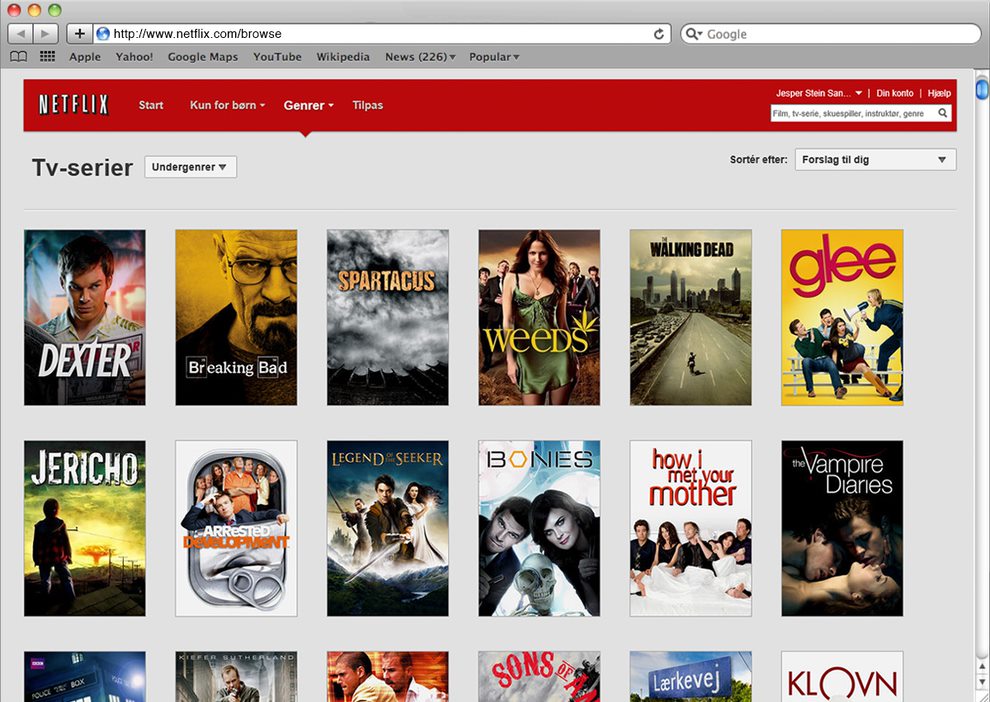Viewport: 990px width, 702px height.
Task: Open the Sons of Anarchy poster
Action: pyautogui.click(x=539, y=677)
